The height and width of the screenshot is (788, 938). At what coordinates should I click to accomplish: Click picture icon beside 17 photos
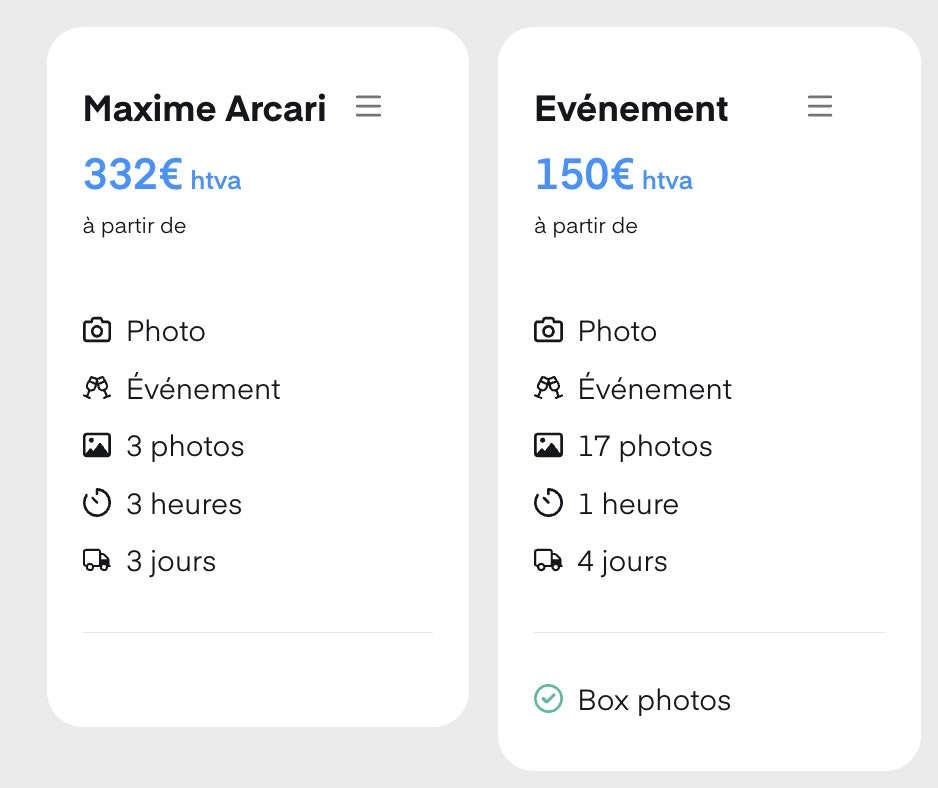(548, 445)
